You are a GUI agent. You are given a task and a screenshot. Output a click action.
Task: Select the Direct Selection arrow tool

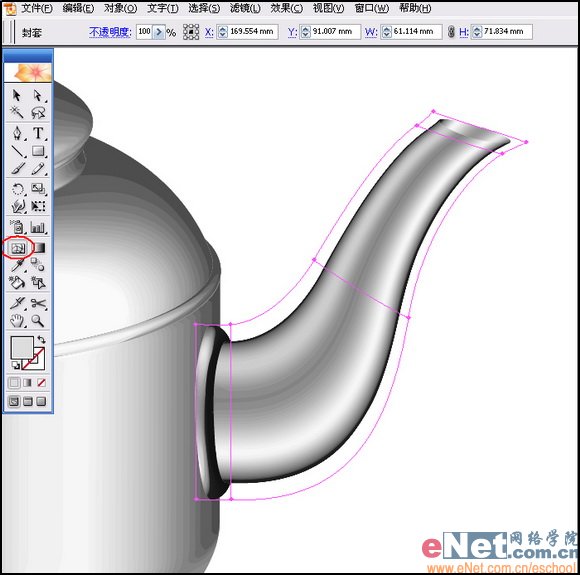(38, 95)
